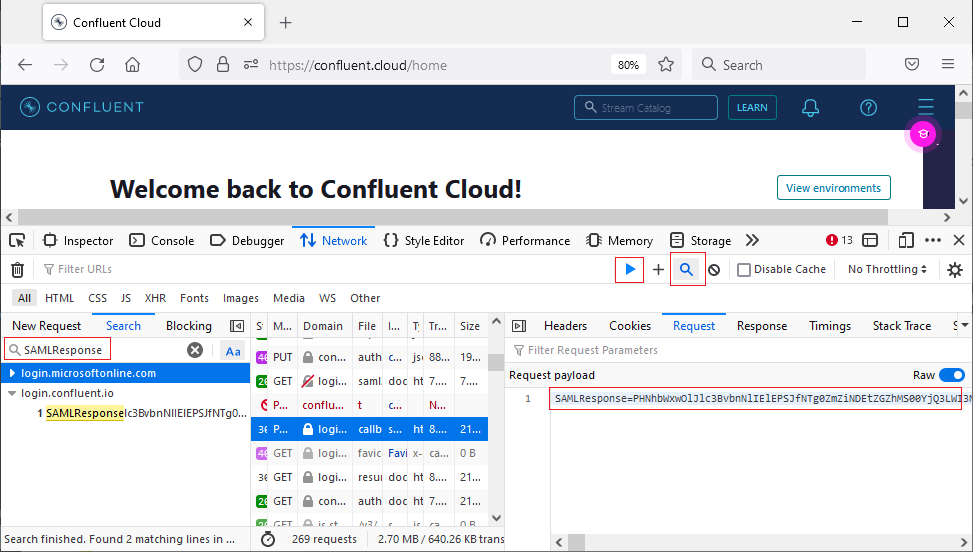This screenshot has width=973, height=552.
Task: Reload the page with the refresh icon
Action: coord(97,65)
